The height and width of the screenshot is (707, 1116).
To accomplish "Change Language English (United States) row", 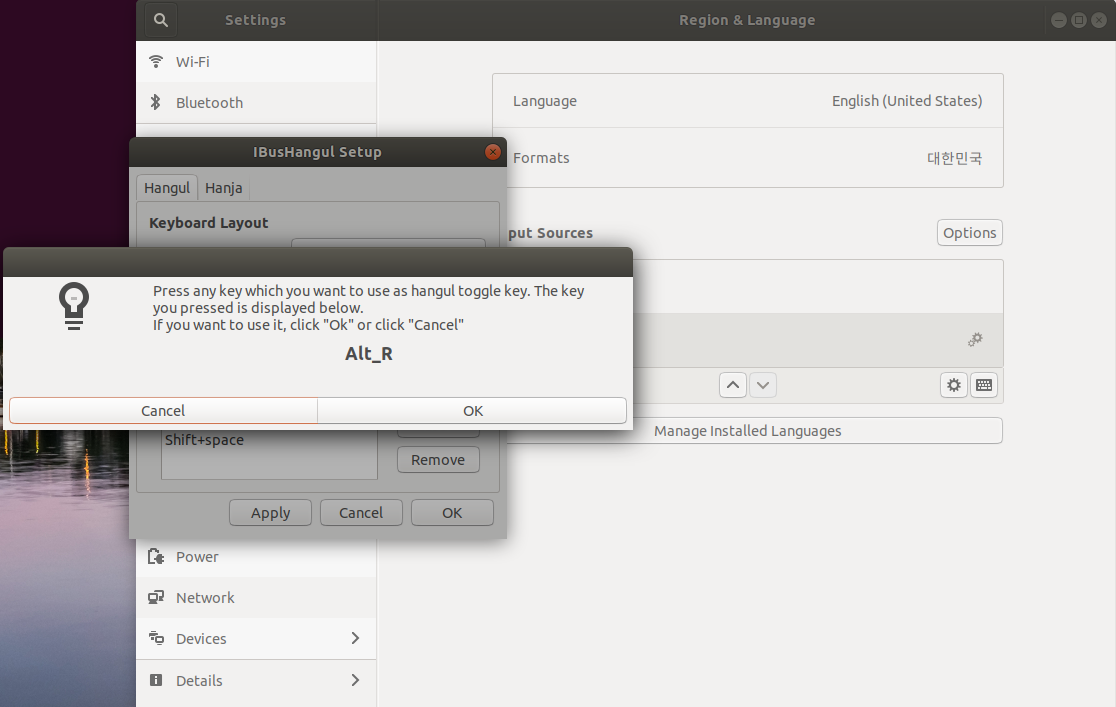I will tap(747, 101).
